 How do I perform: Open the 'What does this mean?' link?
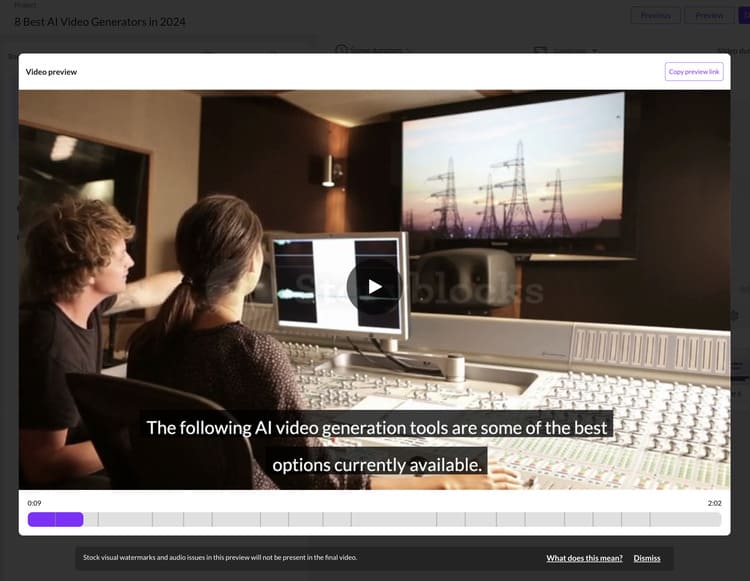tap(584, 558)
